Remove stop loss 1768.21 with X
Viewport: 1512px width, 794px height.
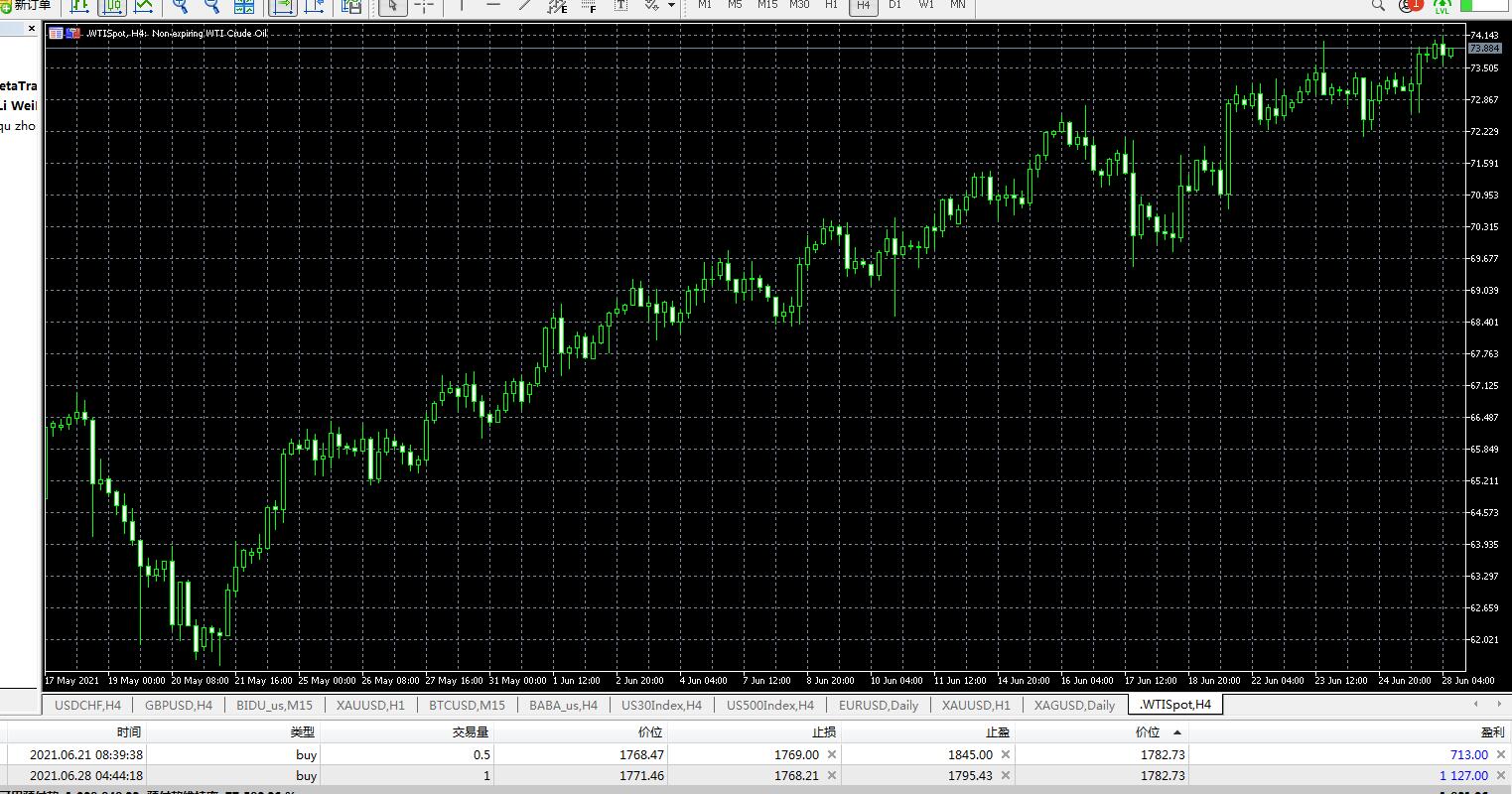(832, 776)
